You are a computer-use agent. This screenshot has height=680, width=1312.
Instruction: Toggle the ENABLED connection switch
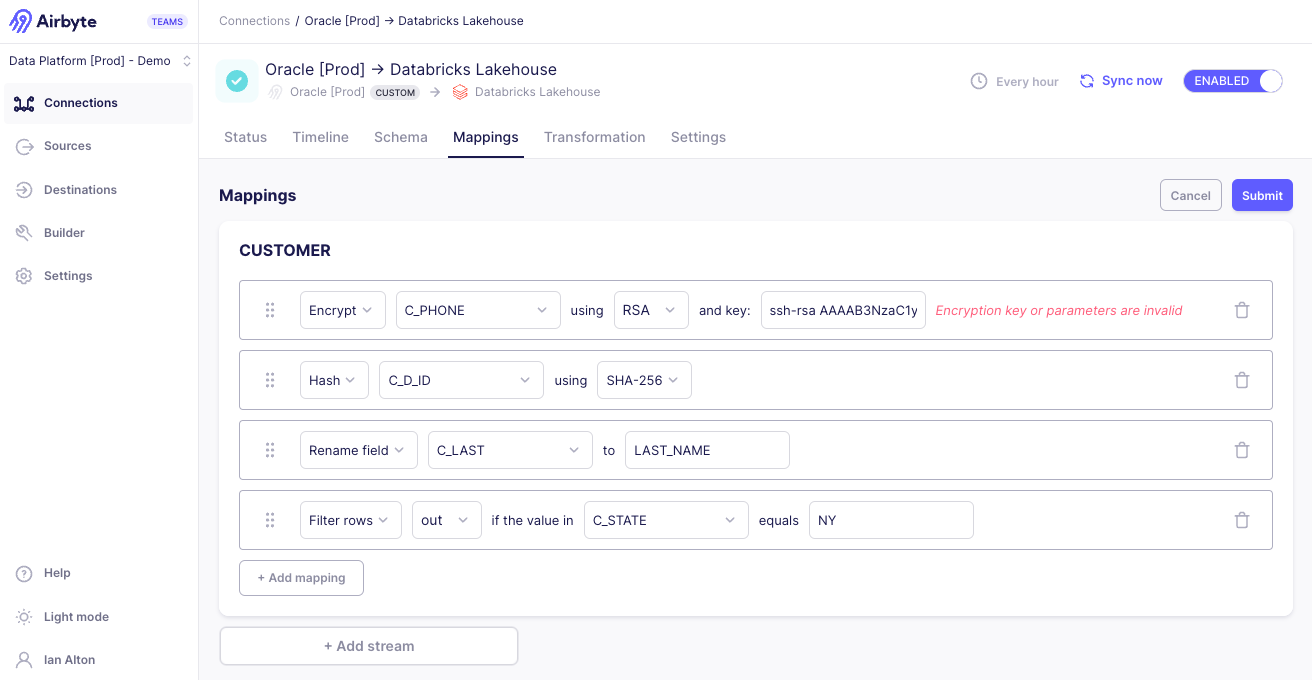[1233, 81]
